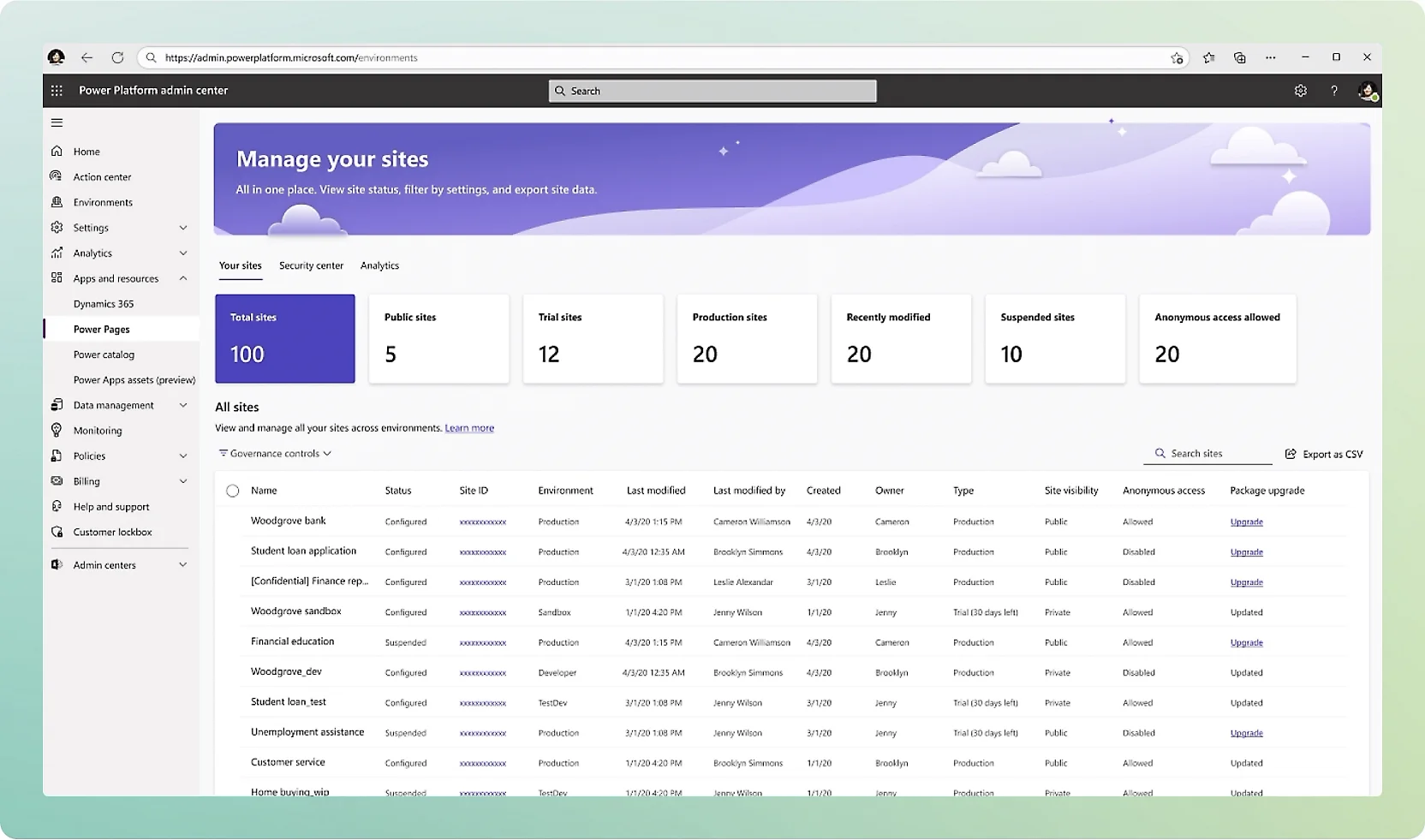
Task: Click the Admin centers icon
Action: click(57, 564)
